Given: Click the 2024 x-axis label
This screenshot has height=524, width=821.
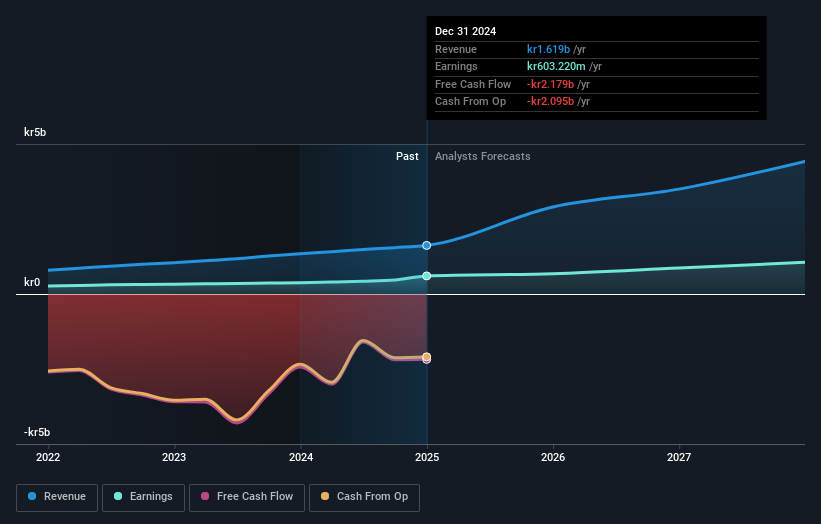Looking at the screenshot, I should click(x=301, y=457).
